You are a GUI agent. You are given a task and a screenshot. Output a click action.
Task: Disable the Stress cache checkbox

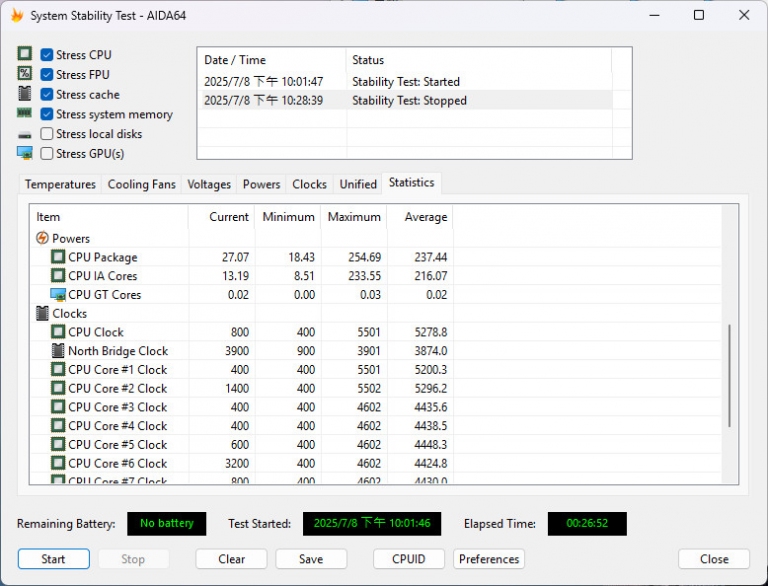(x=47, y=94)
